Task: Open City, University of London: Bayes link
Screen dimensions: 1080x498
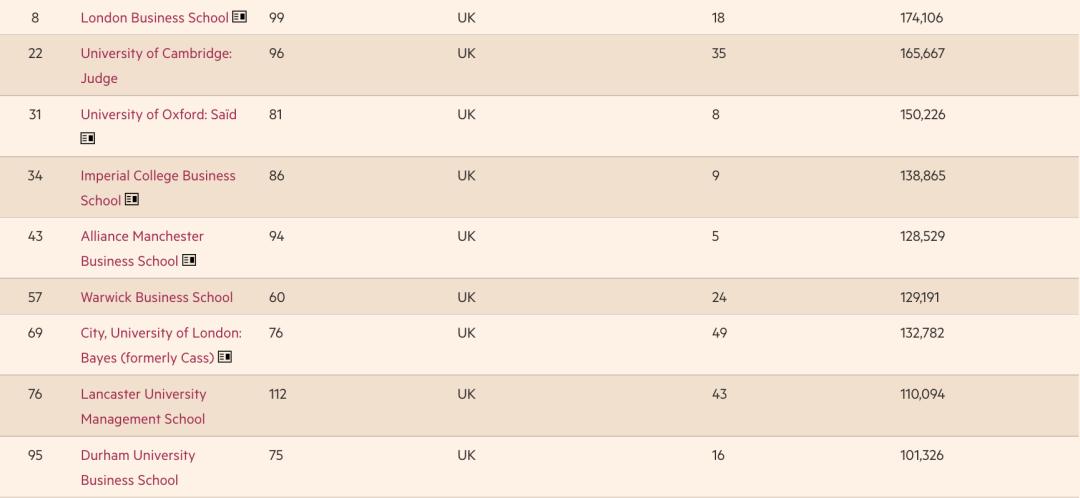Action: click(x=161, y=345)
